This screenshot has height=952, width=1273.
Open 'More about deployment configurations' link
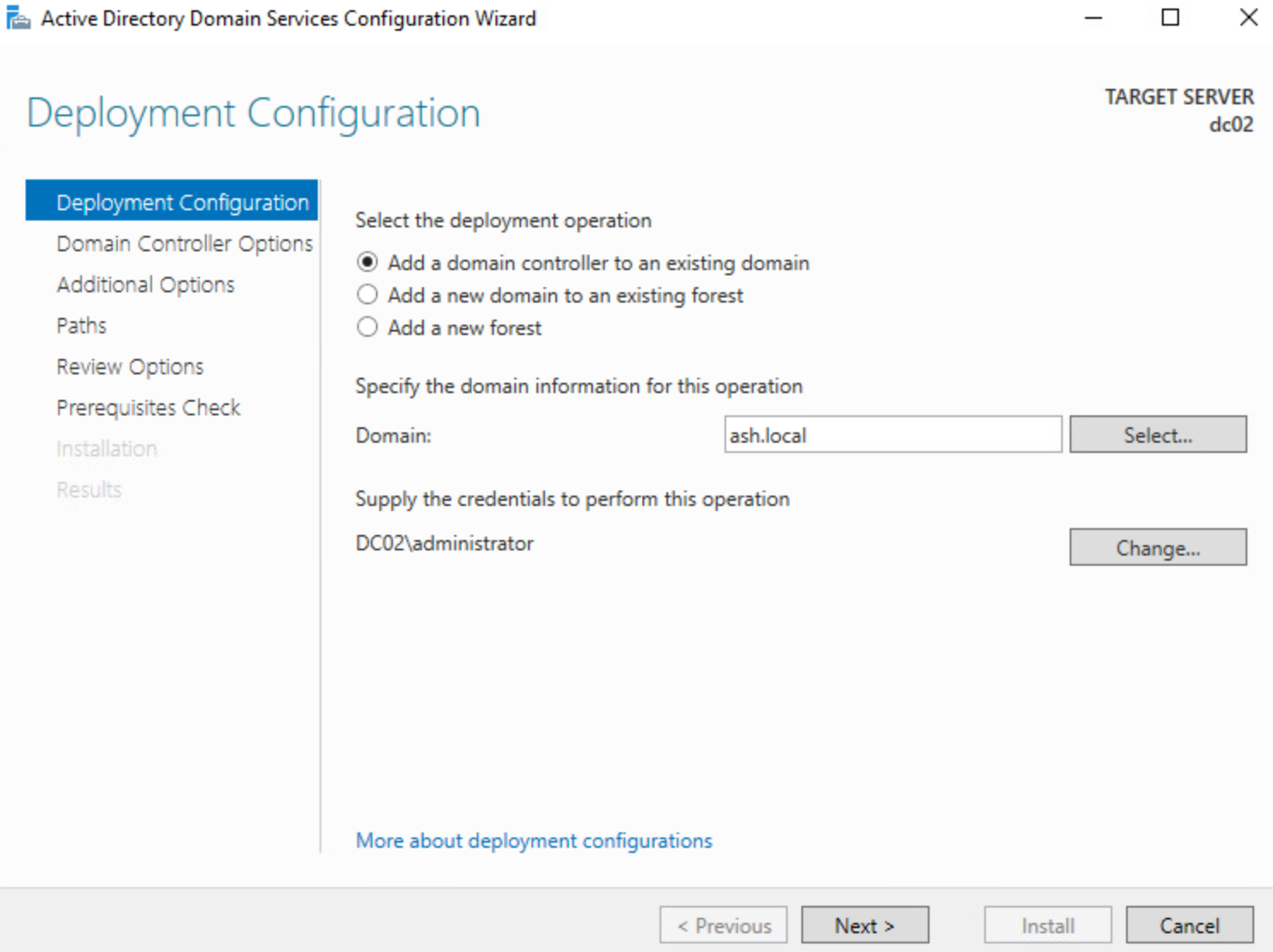534,841
